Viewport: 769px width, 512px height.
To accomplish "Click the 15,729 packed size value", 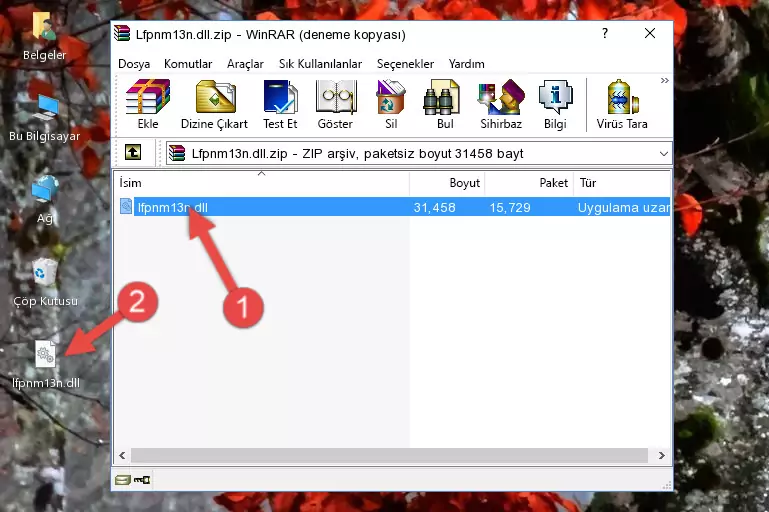I will click(x=510, y=207).
